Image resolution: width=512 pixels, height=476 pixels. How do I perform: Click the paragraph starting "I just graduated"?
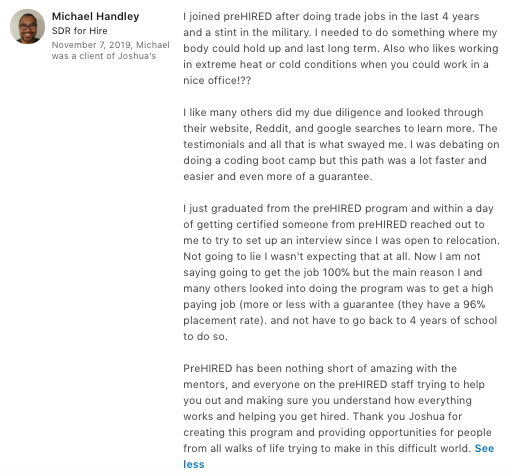coord(341,272)
